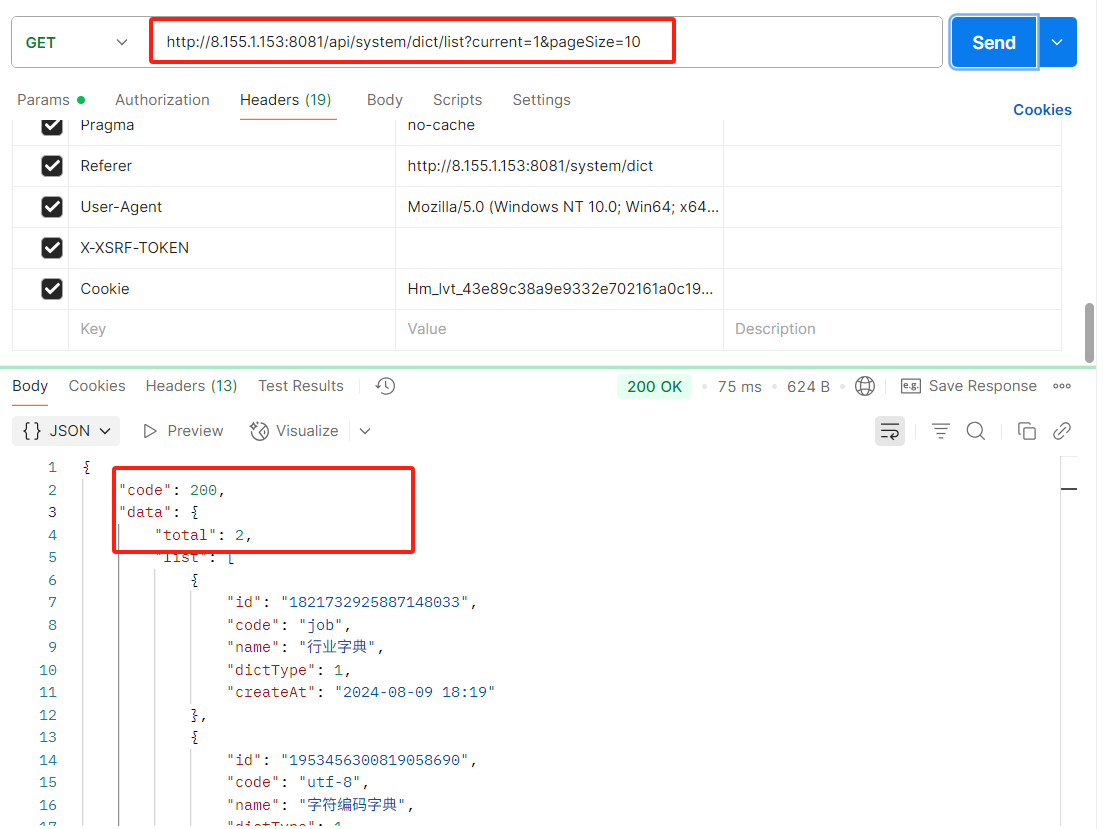Click the request URL input field
Image resolution: width=1117 pixels, height=829 pixels.
point(545,42)
